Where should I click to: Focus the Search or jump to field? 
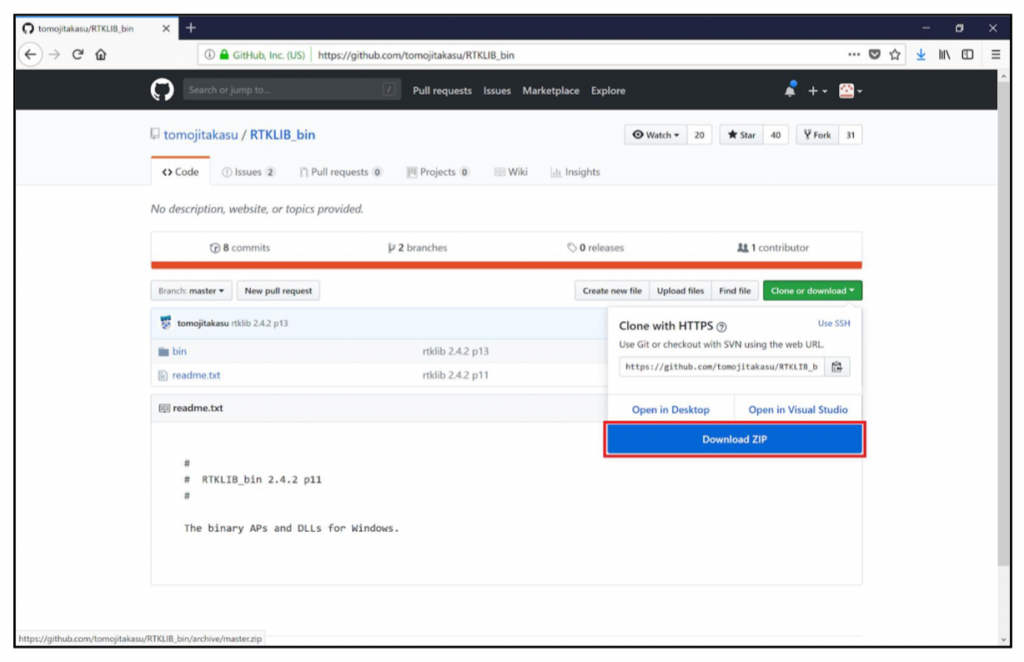coord(291,90)
